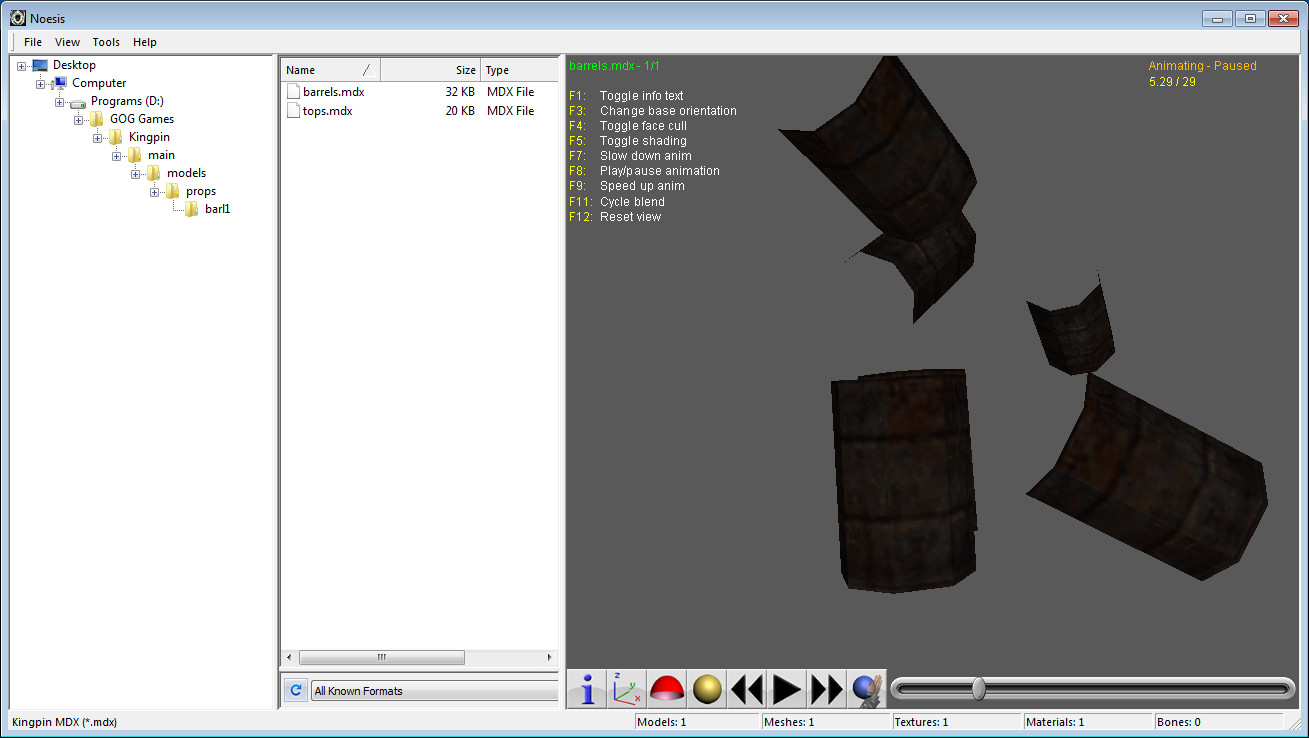Click the fast-forward animation button
Image resolution: width=1309 pixels, height=738 pixels.
pos(827,689)
